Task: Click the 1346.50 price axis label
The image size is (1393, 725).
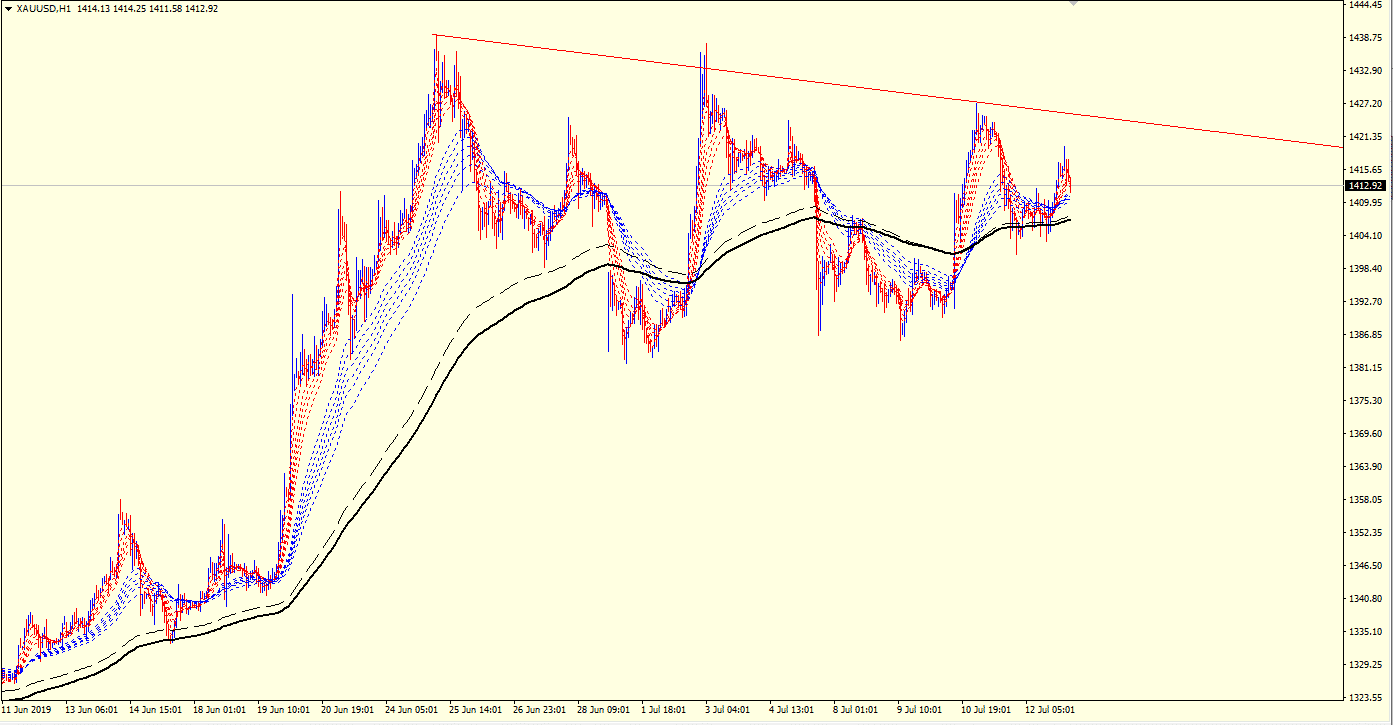Action: coord(1365,566)
